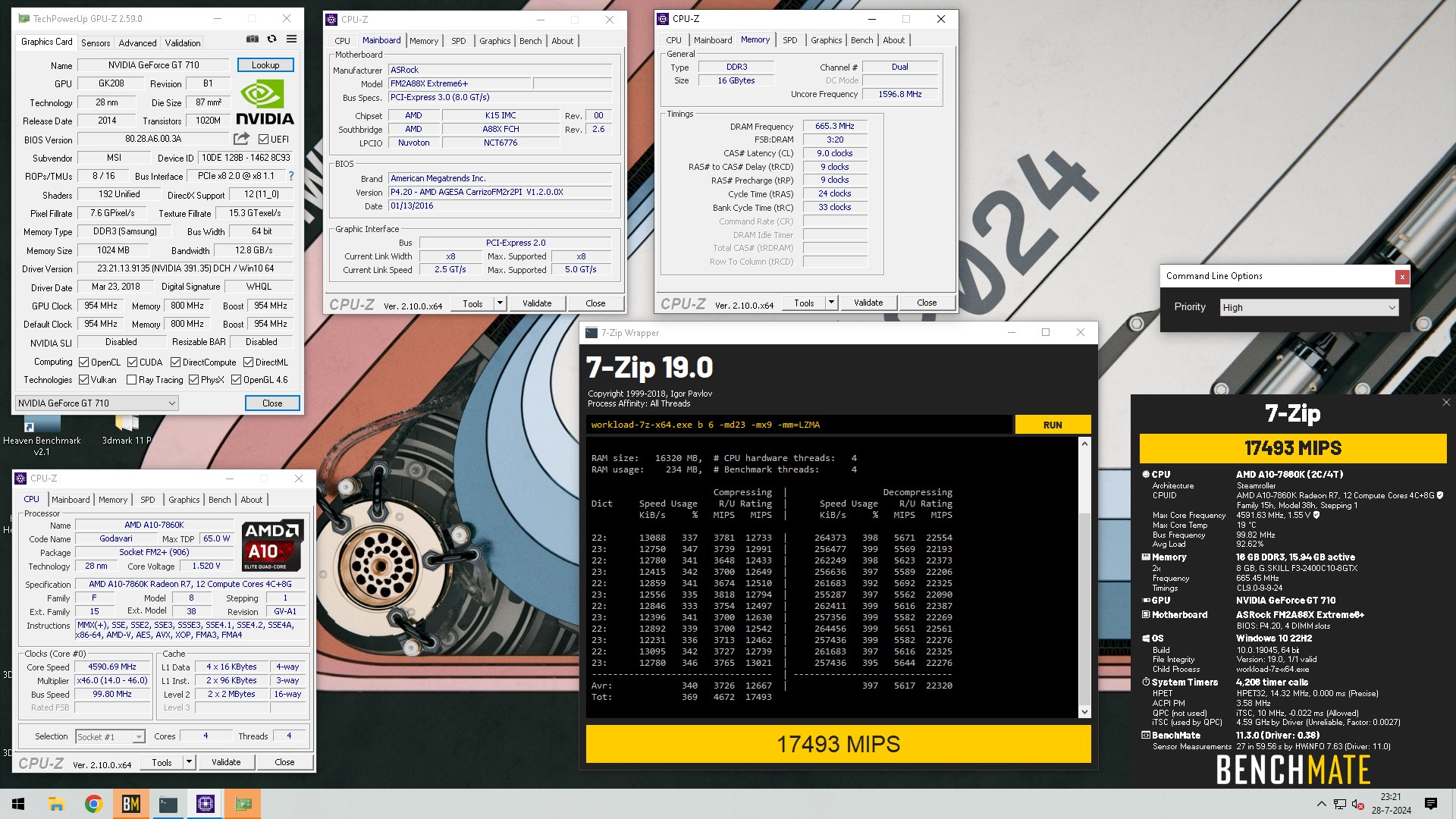This screenshot has height=819, width=1456.
Task: Toggle the Vulkan checkbox
Action: (x=84, y=380)
